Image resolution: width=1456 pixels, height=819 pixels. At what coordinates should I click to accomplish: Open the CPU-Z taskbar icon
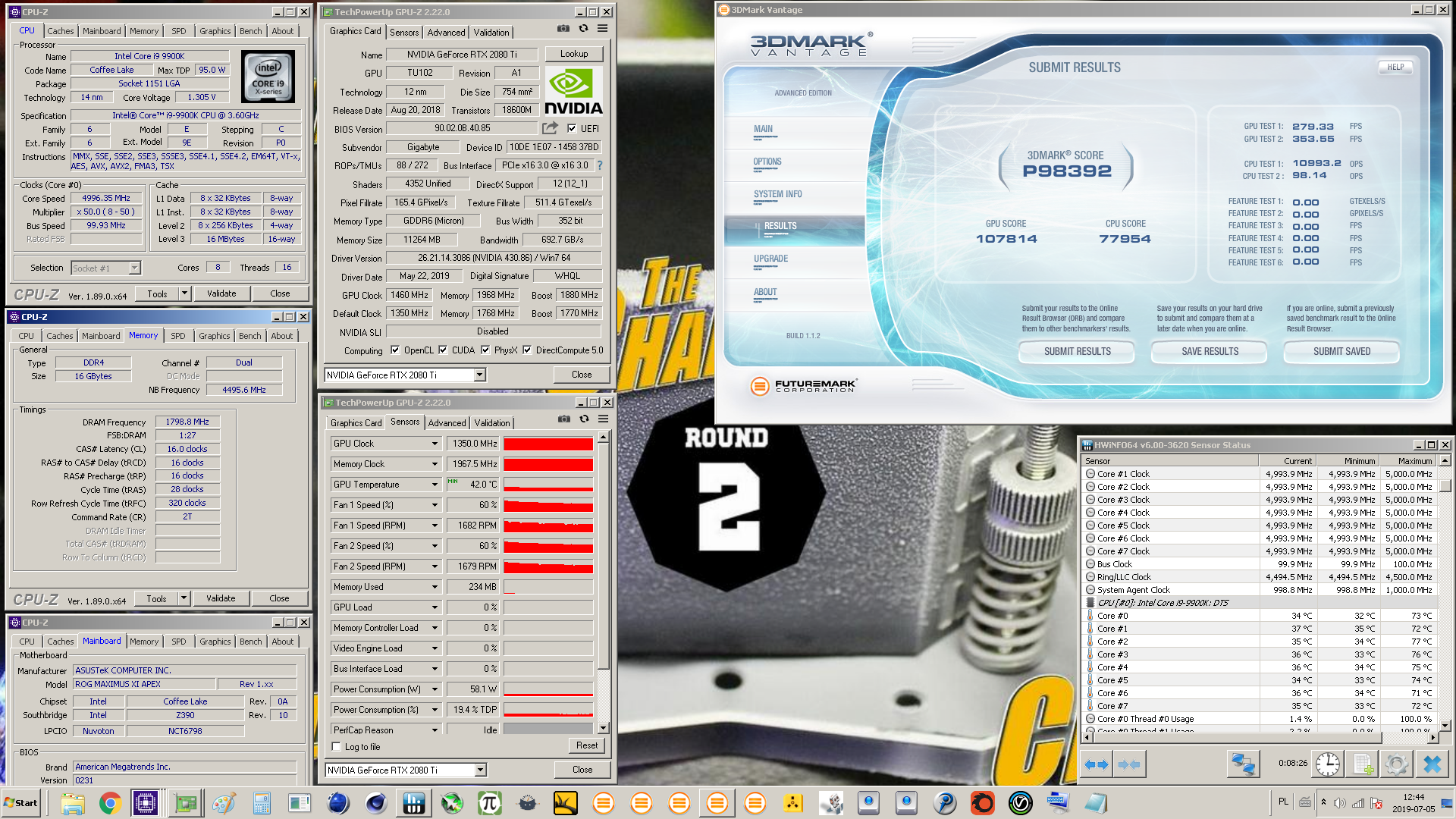[x=145, y=803]
